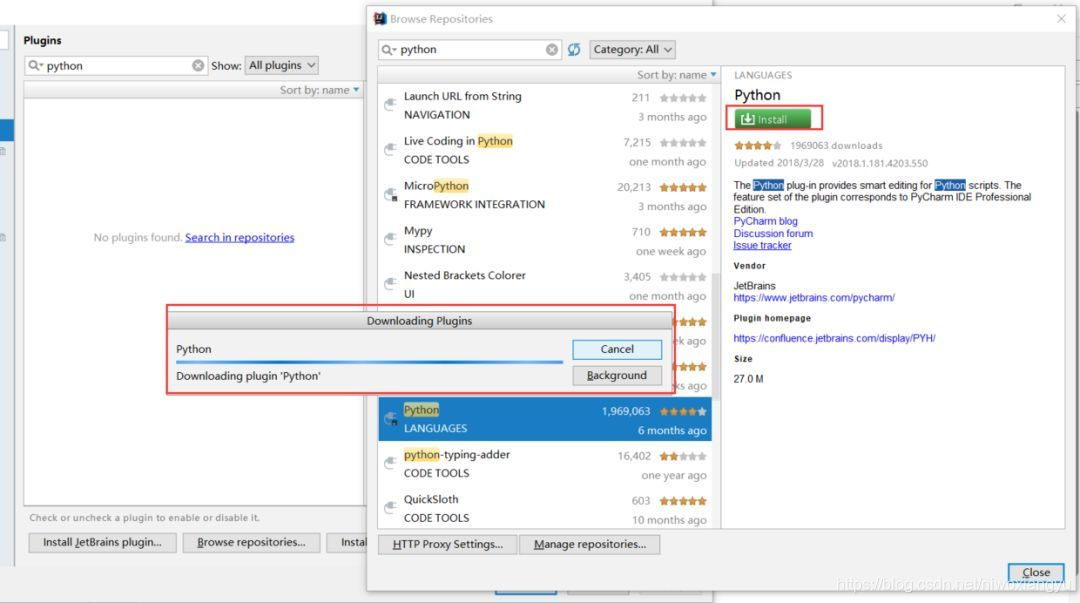Focus the Plugins panel search field
Screen dimensions: 1080x603
116,65
